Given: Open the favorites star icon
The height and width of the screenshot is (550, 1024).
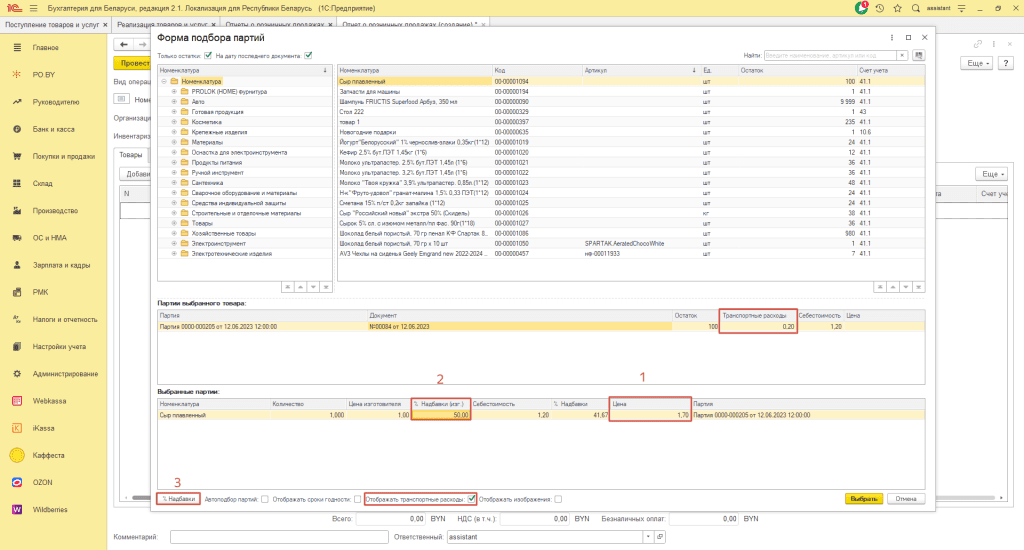Looking at the screenshot, I should coord(897,8).
